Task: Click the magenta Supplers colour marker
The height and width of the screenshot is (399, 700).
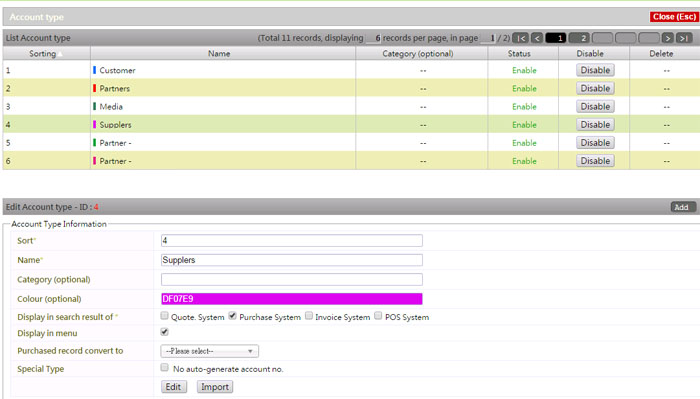Action: (94, 124)
